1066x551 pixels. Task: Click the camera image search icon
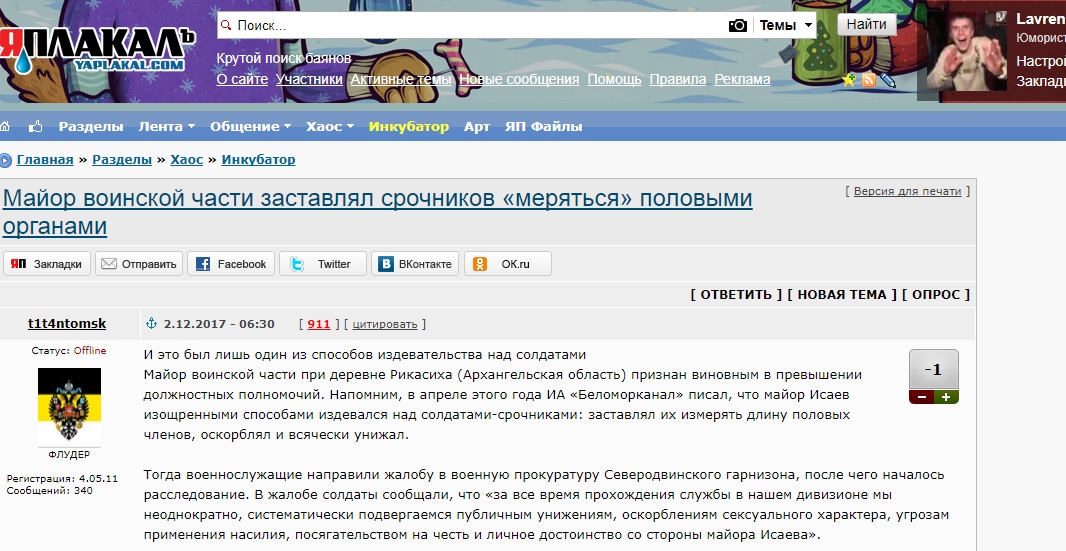[x=738, y=26]
